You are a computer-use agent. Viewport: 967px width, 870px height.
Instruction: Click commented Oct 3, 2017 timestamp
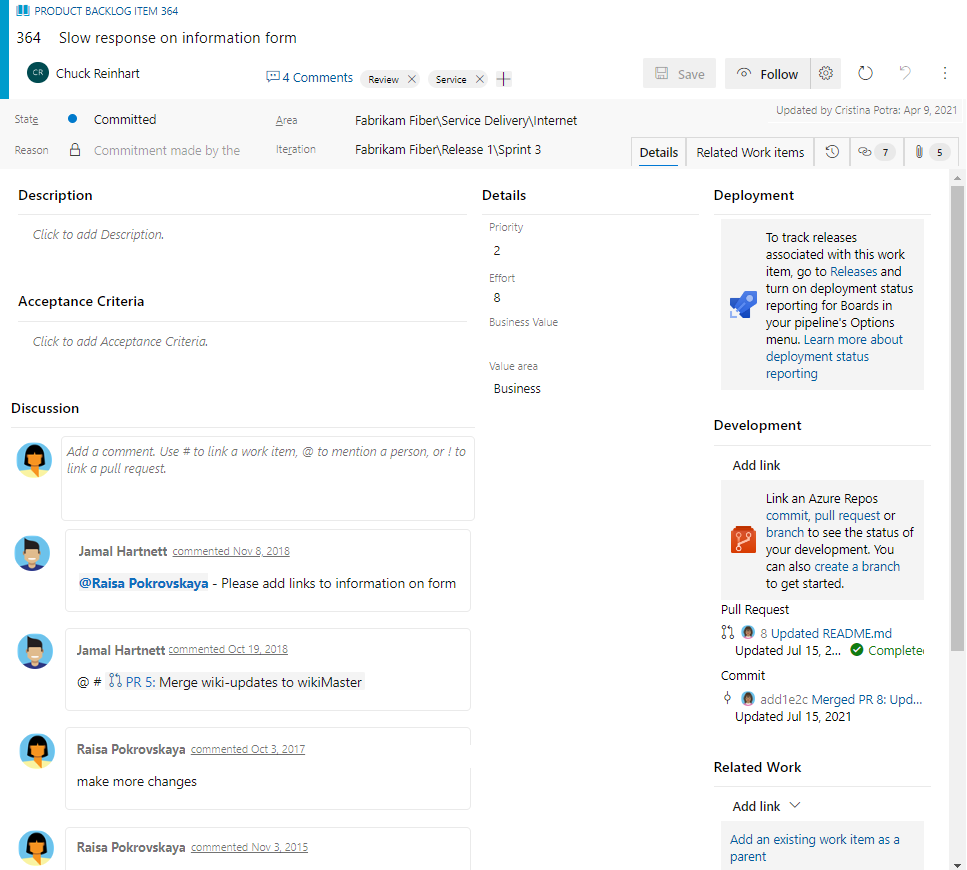click(248, 749)
